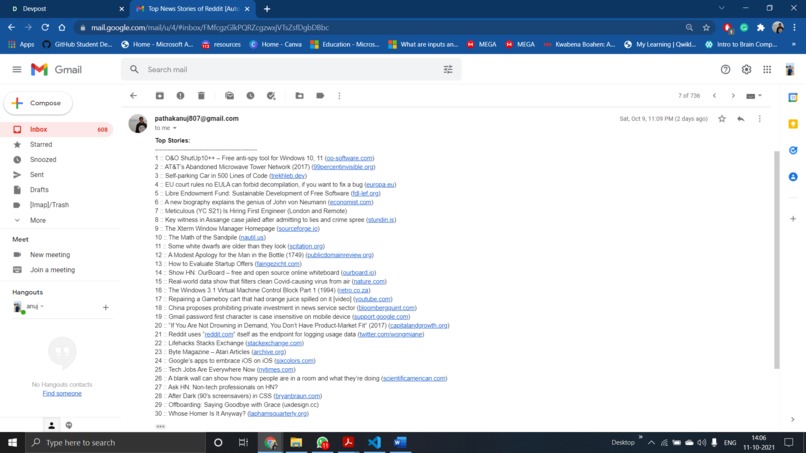Add email to Tasks

click(x=271, y=96)
